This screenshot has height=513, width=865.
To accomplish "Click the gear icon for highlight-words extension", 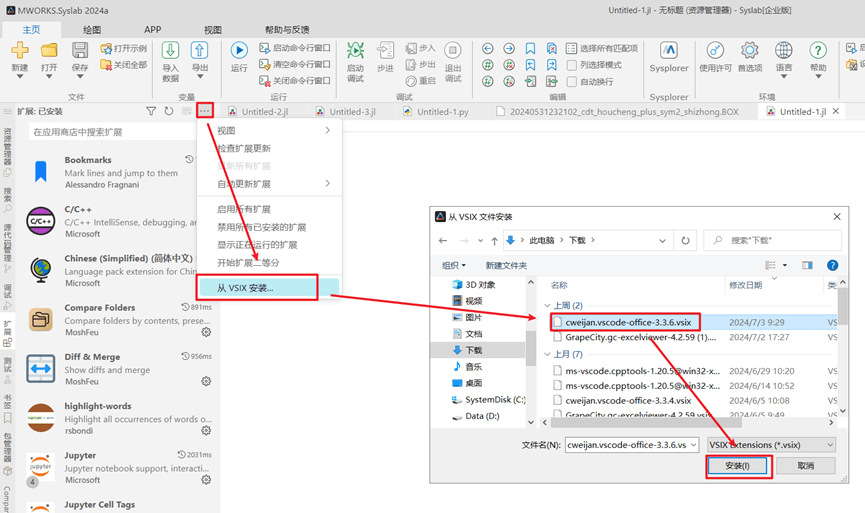I will point(206,430).
